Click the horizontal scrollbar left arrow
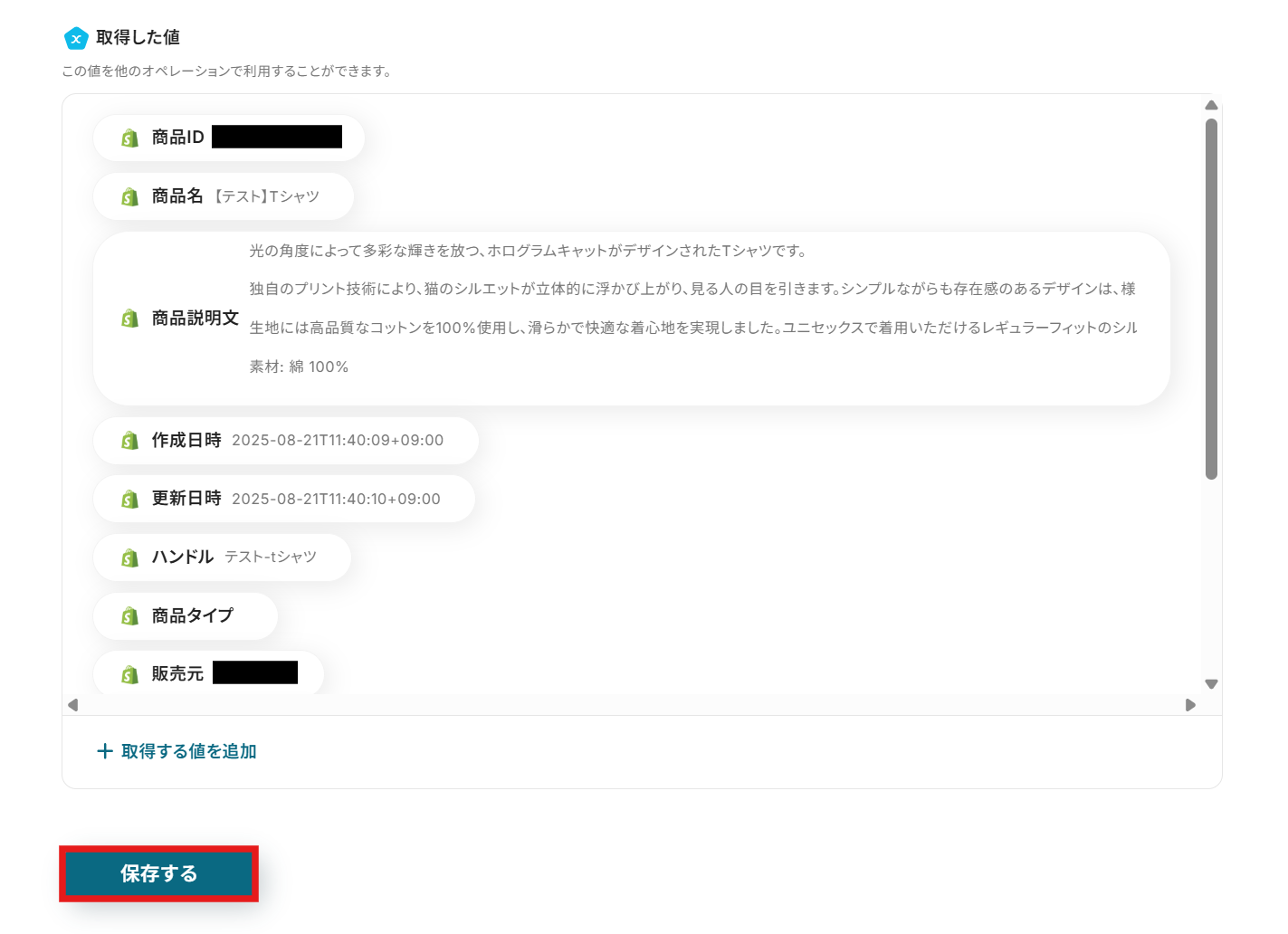This screenshot has height=934, width=1288. click(x=73, y=704)
